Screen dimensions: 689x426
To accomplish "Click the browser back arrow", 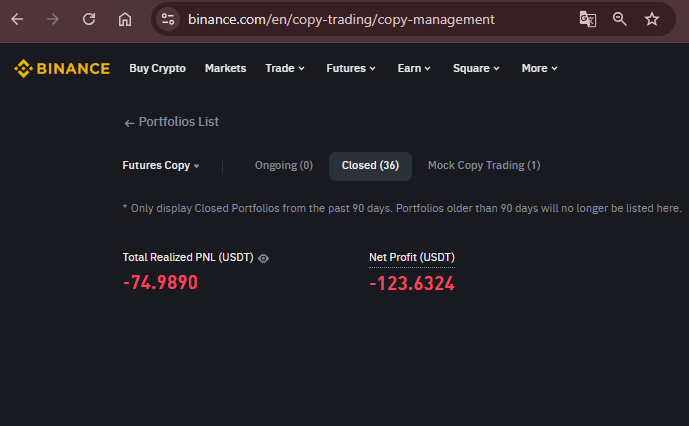I will (x=17, y=19).
